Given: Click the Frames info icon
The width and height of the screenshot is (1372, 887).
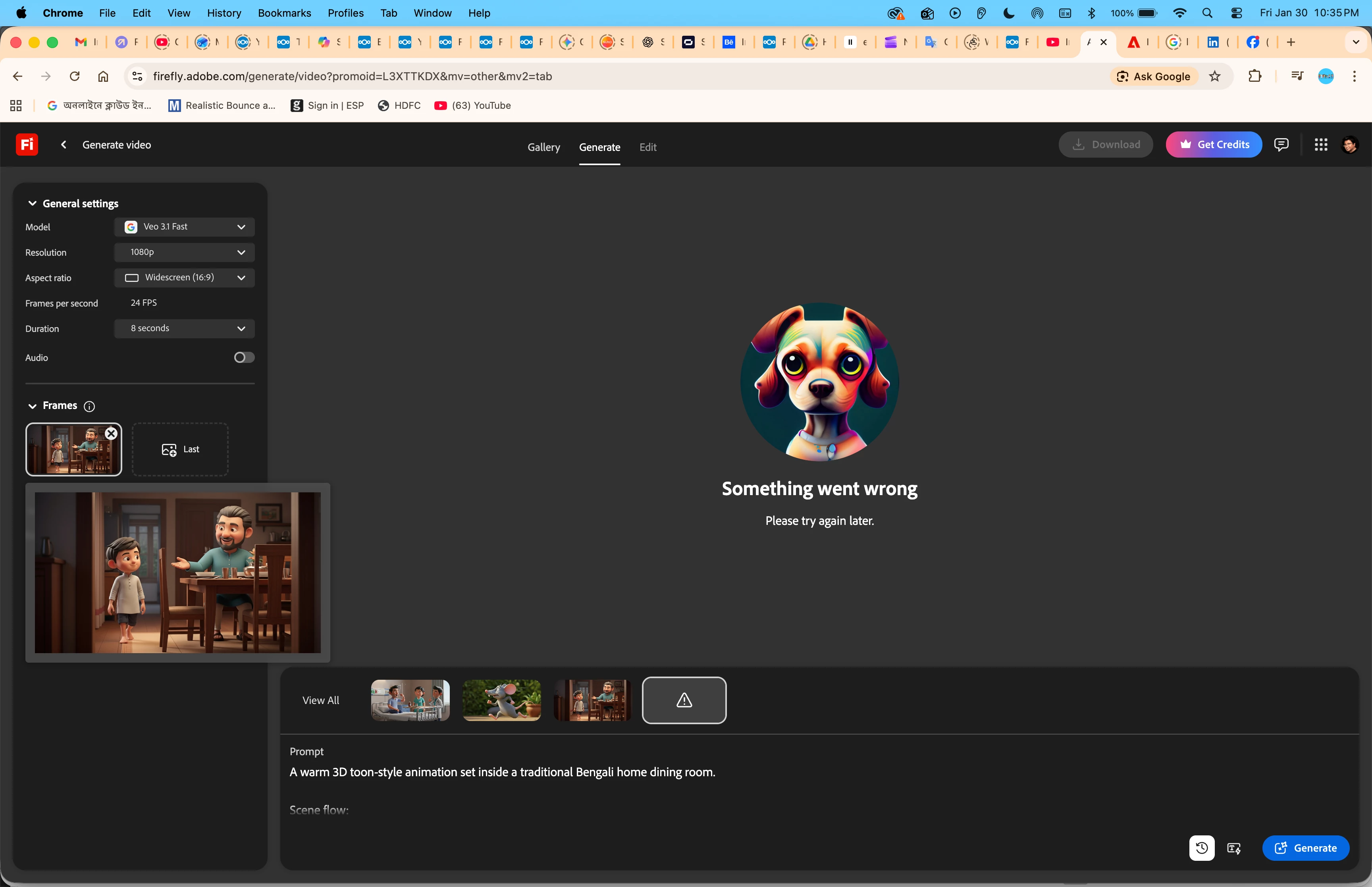Looking at the screenshot, I should point(89,406).
